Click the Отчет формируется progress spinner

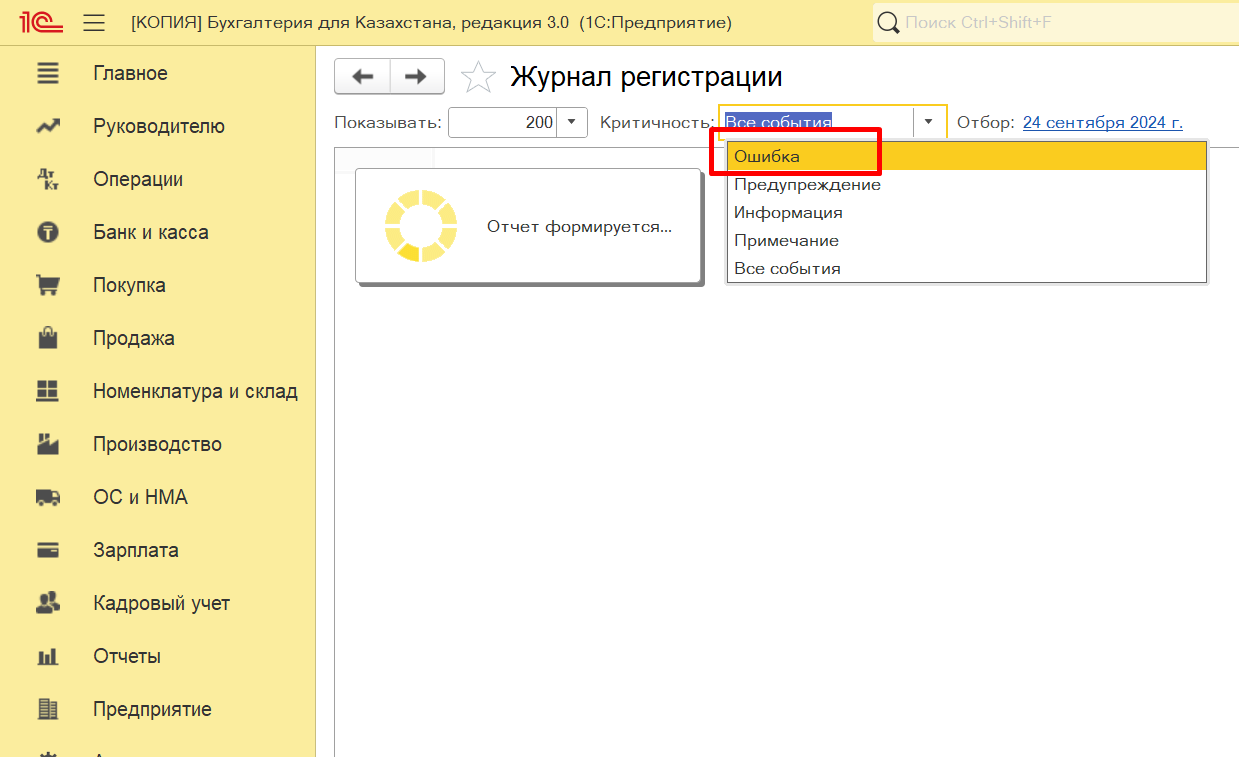(421, 226)
